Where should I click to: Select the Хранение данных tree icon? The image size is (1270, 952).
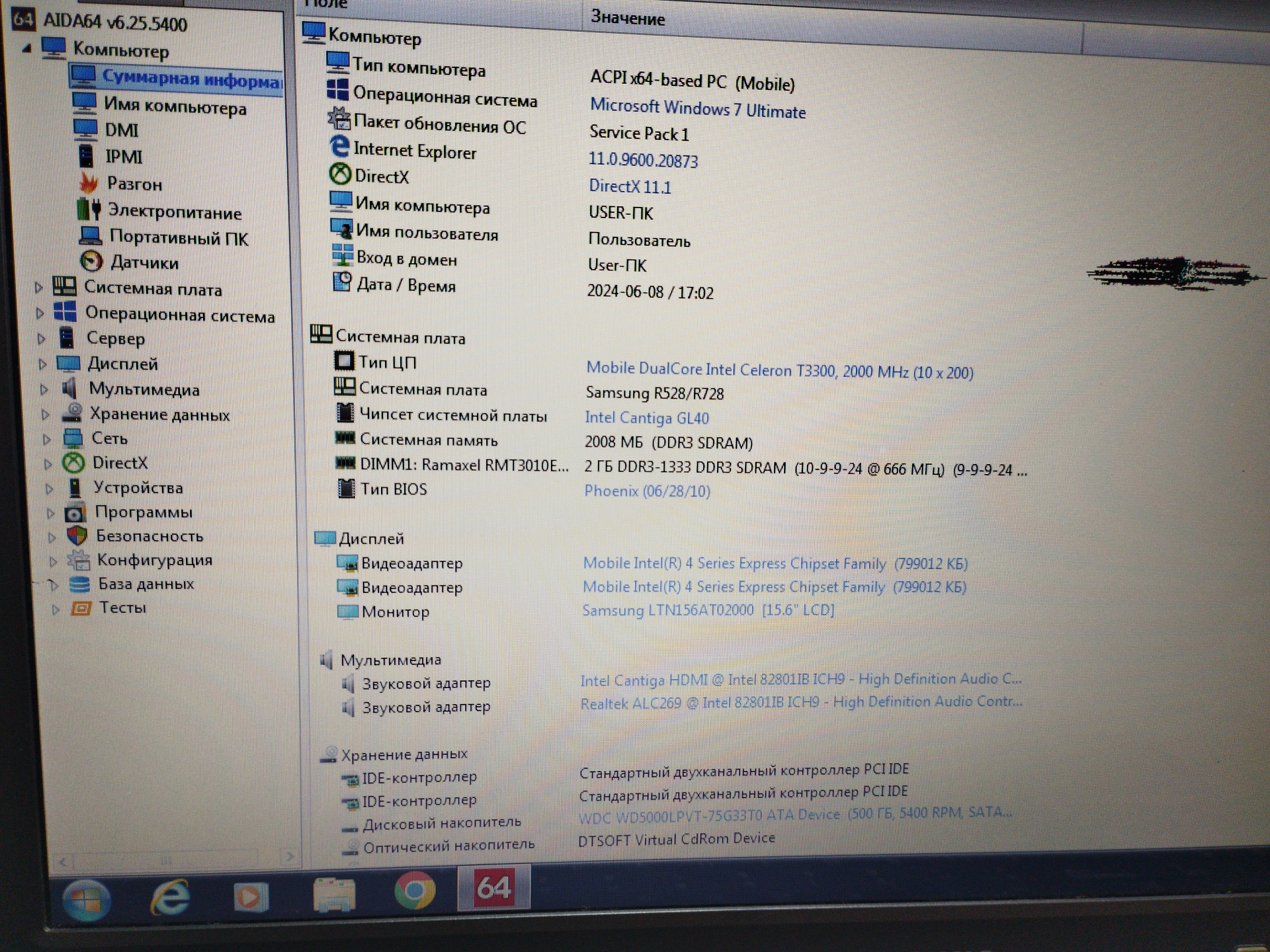pyautogui.click(x=71, y=413)
